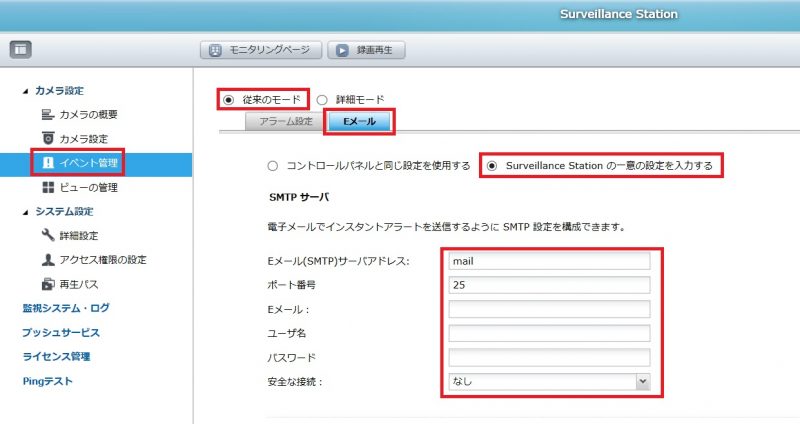Click the システム設定 section heading
Image resolution: width=800 pixels, height=424 pixels.
64,212
